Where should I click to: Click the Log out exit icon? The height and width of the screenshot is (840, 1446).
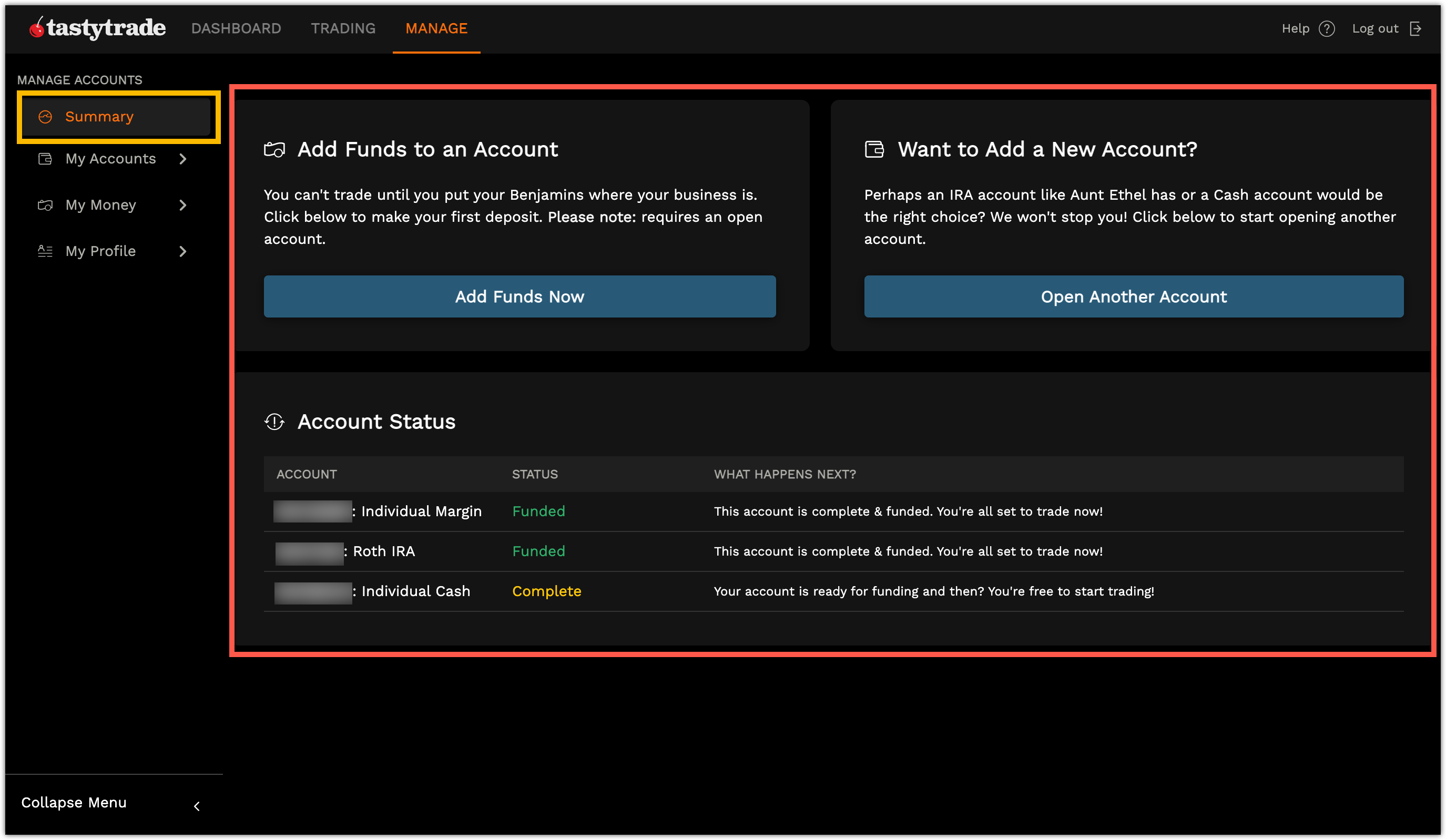pyautogui.click(x=1416, y=28)
